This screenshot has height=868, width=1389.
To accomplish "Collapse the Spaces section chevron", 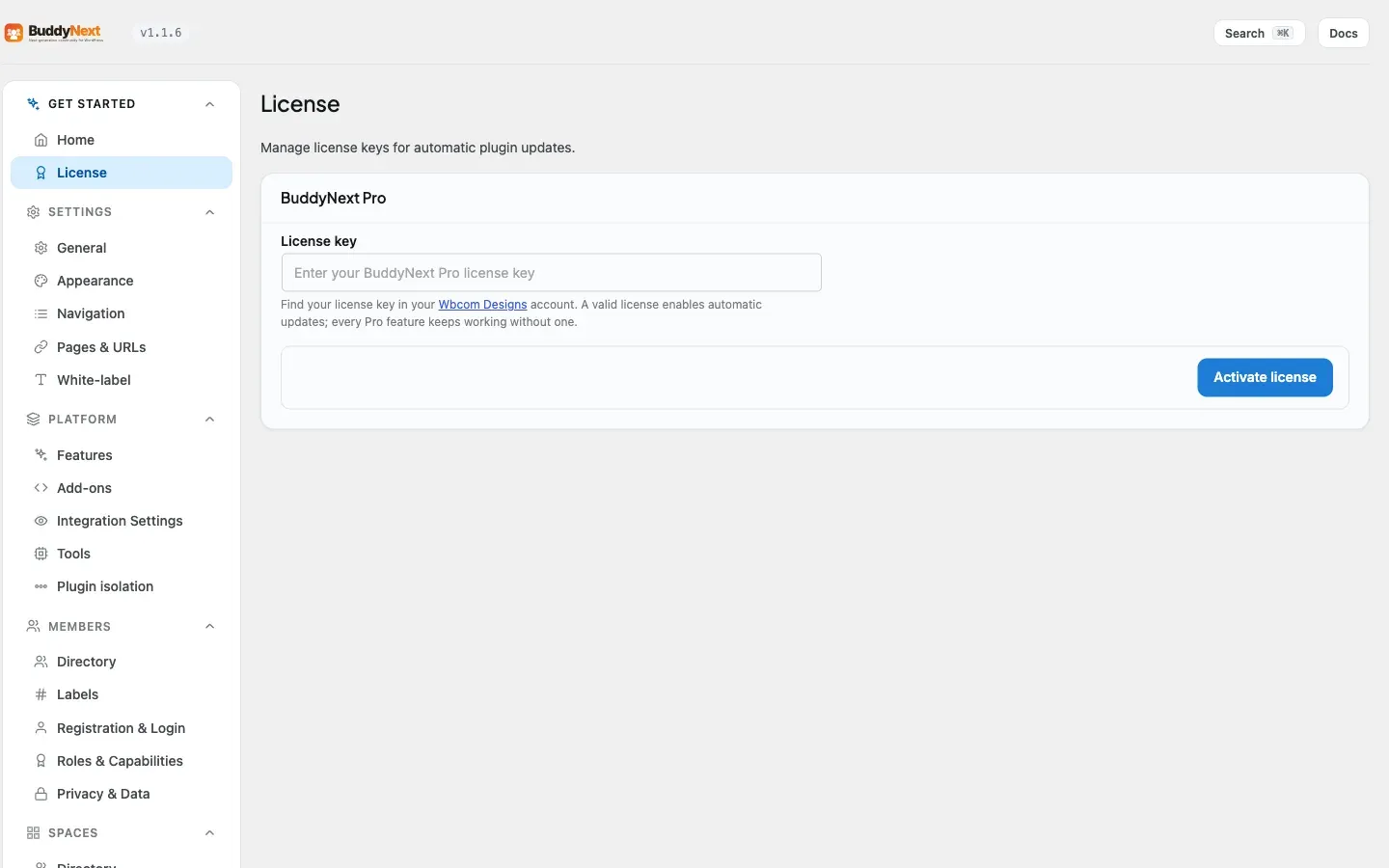I will click(x=210, y=833).
